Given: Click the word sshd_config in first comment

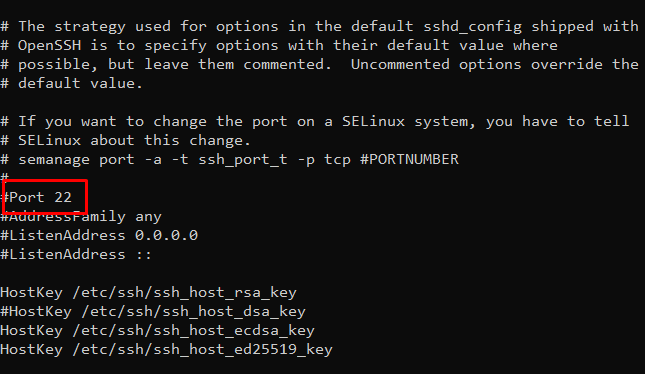Looking at the screenshot, I should [x=473, y=27].
